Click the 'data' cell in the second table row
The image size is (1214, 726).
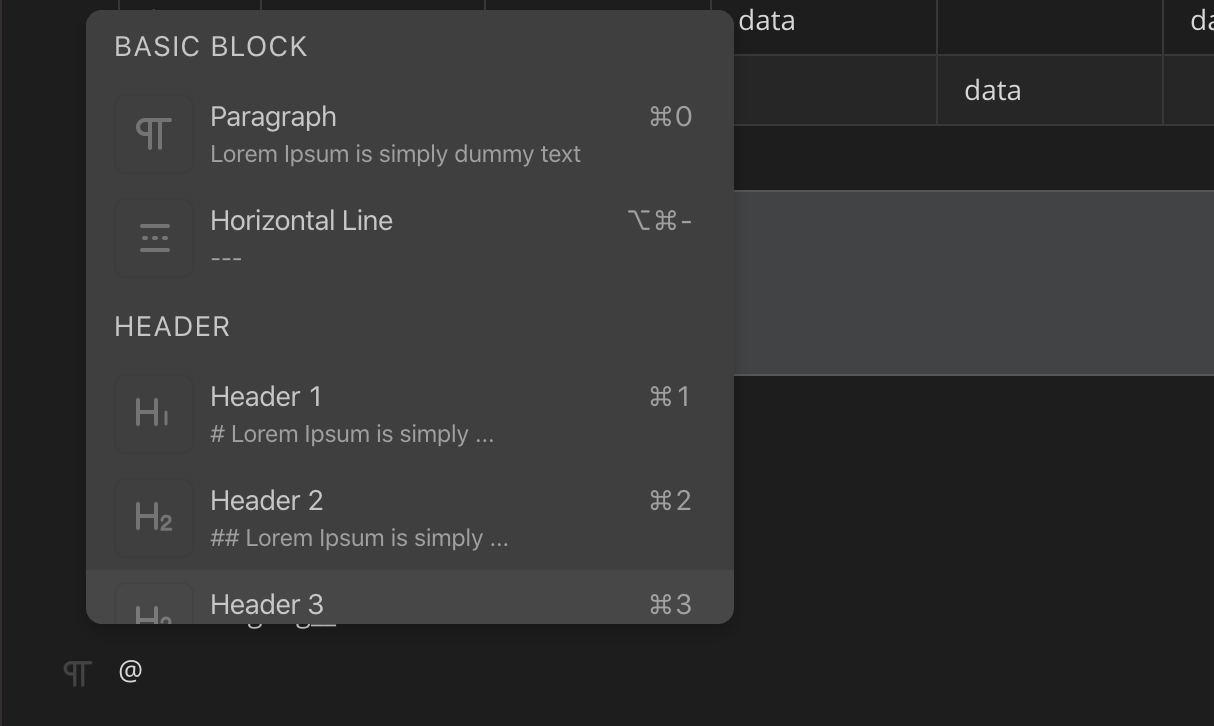click(992, 91)
